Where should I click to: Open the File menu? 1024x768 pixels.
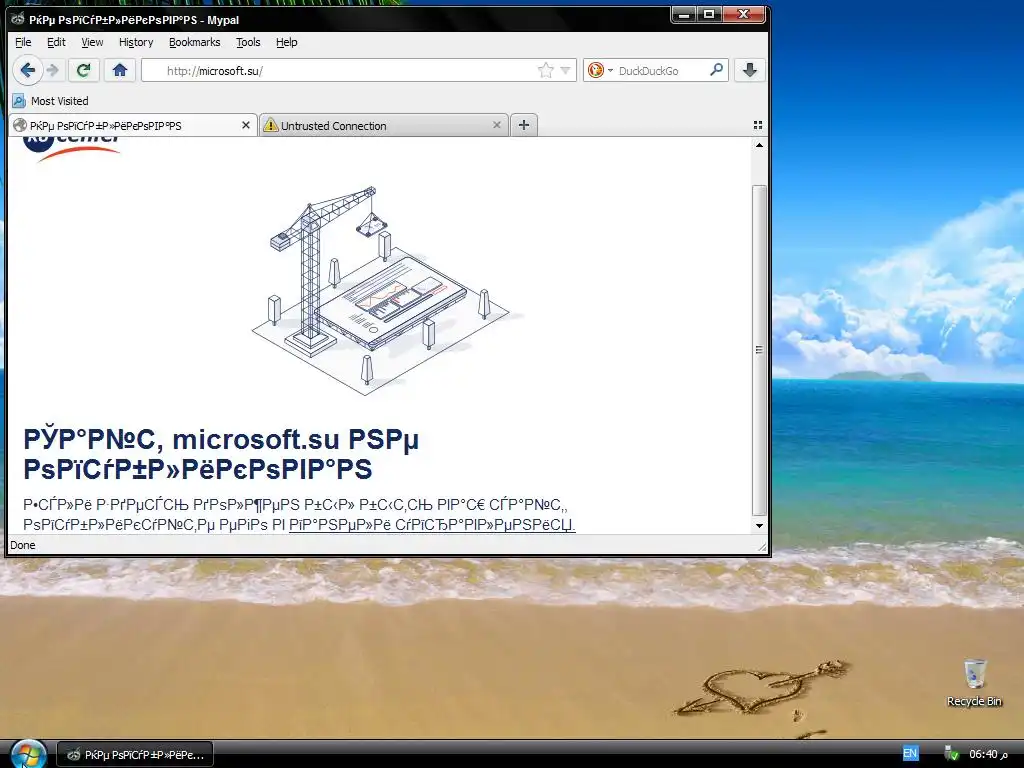click(23, 42)
